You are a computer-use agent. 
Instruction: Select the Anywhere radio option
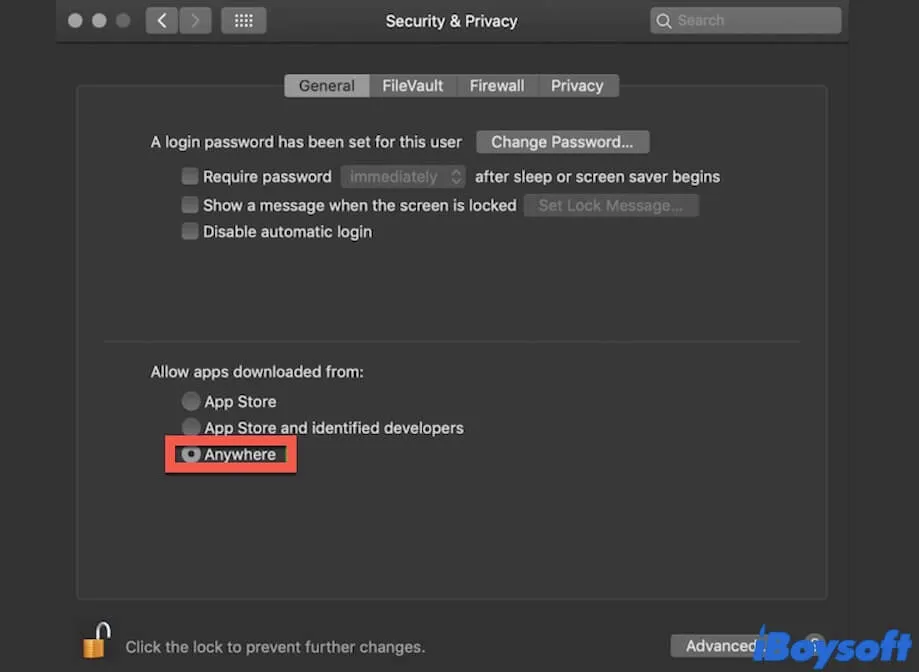[x=191, y=455]
